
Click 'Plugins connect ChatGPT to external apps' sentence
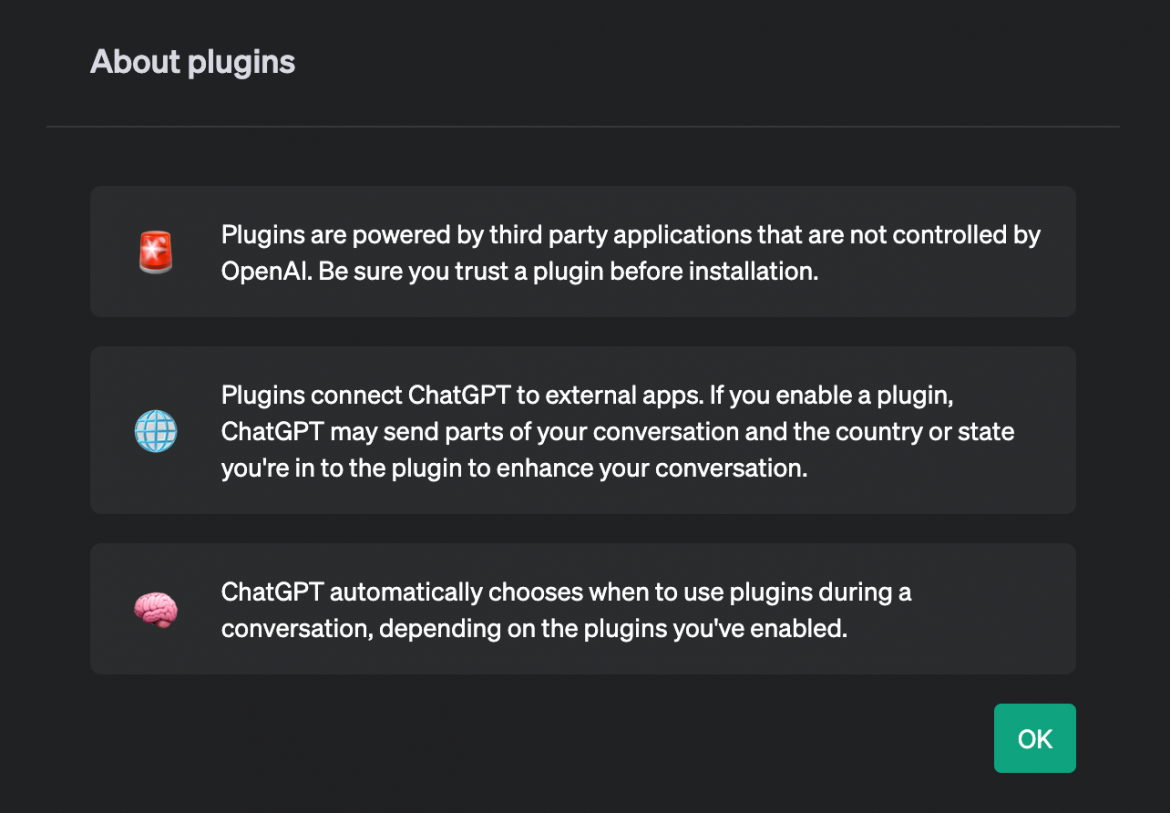pyautogui.click(x=462, y=395)
